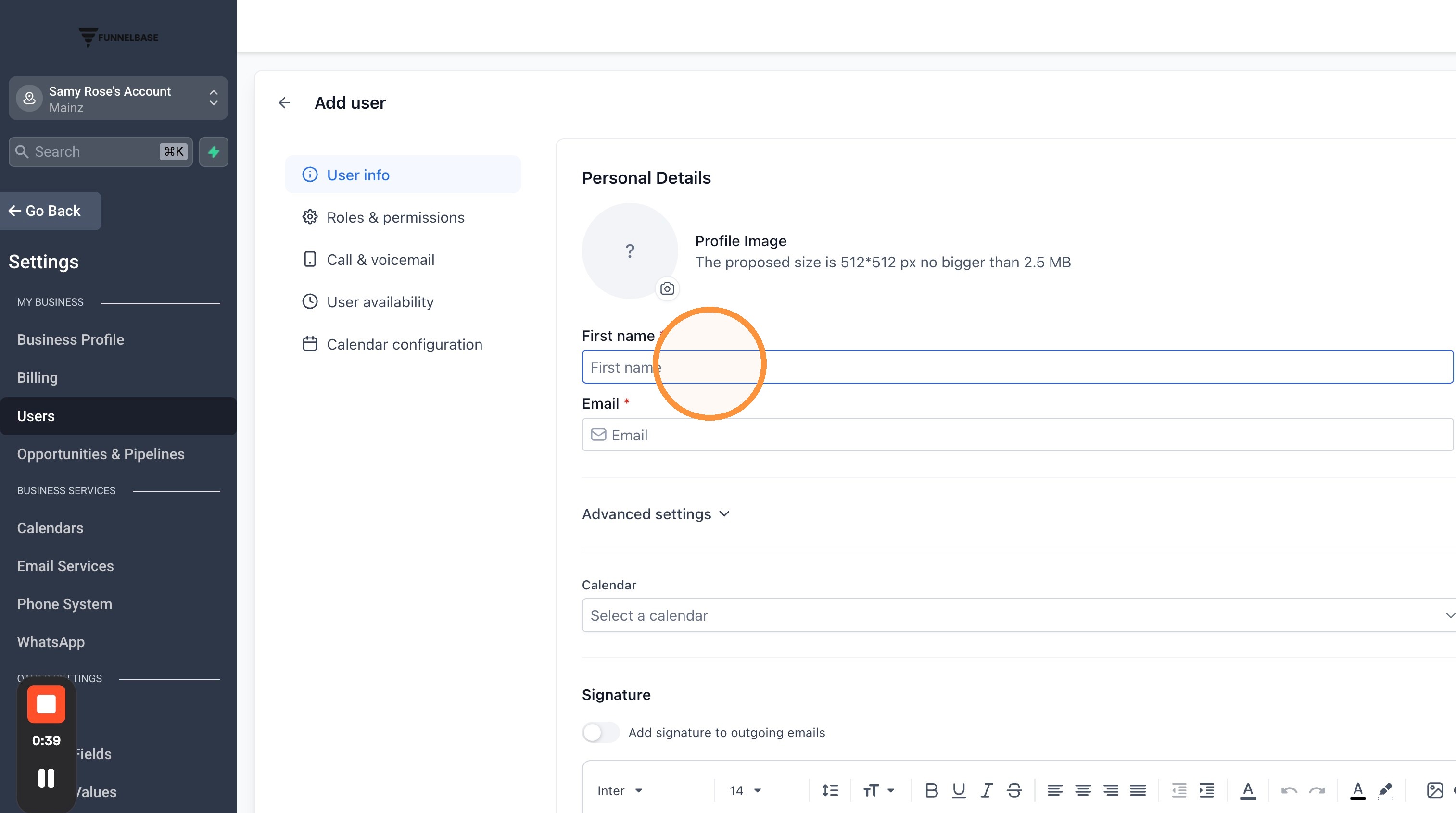
Task: Open User availability tab
Action: (x=403, y=302)
